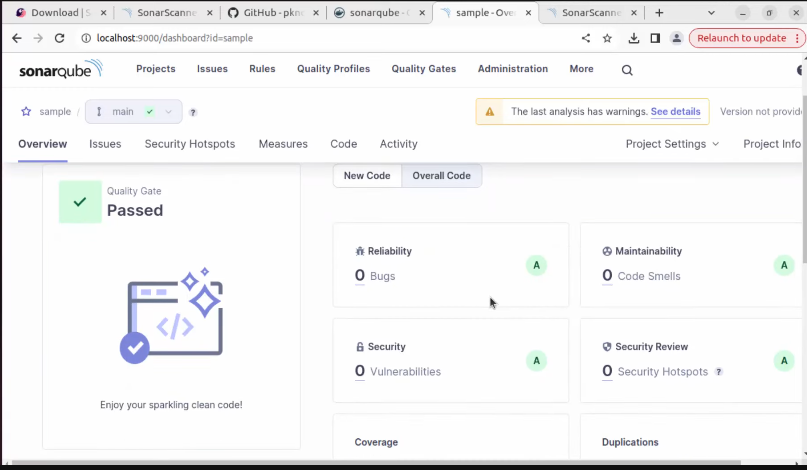
Task: Open the search magnifier icon
Action: click(627, 70)
